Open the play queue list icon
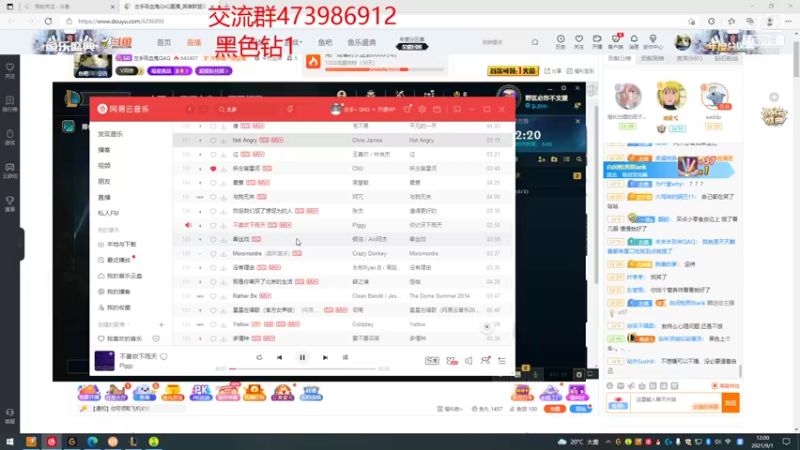This screenshot has height=450, width=800. click(x=502, y=361)
